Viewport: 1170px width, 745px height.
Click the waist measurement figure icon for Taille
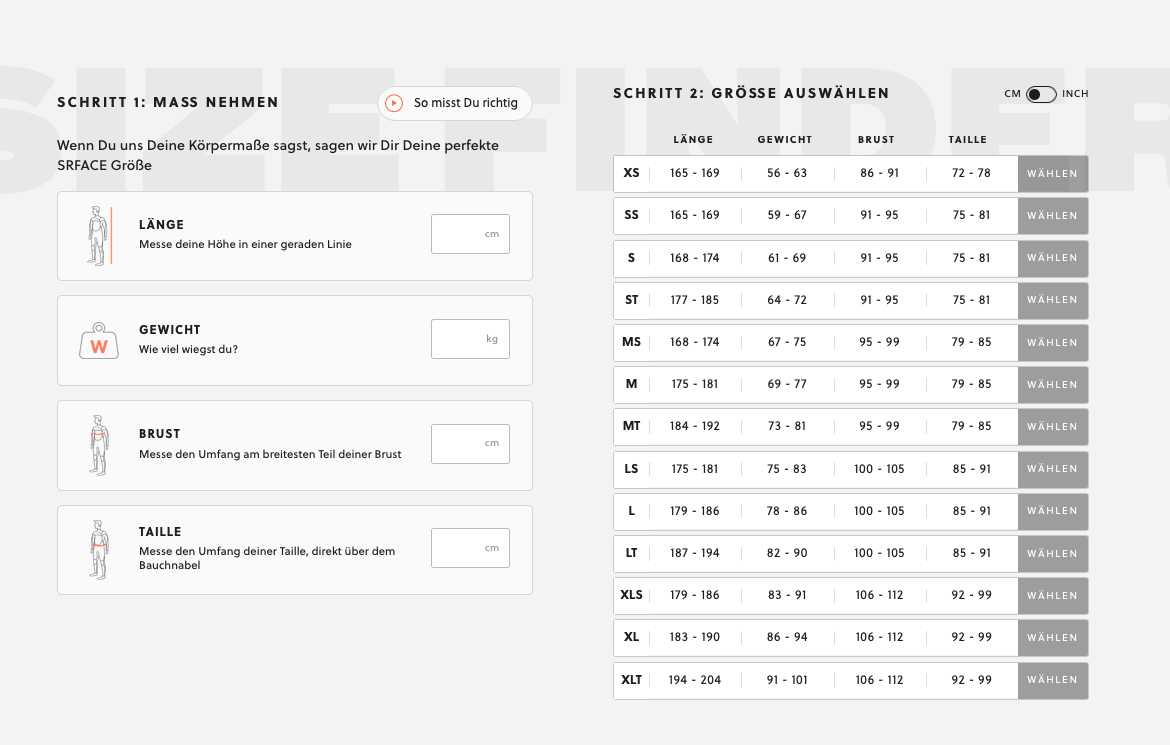pos(98,550)
